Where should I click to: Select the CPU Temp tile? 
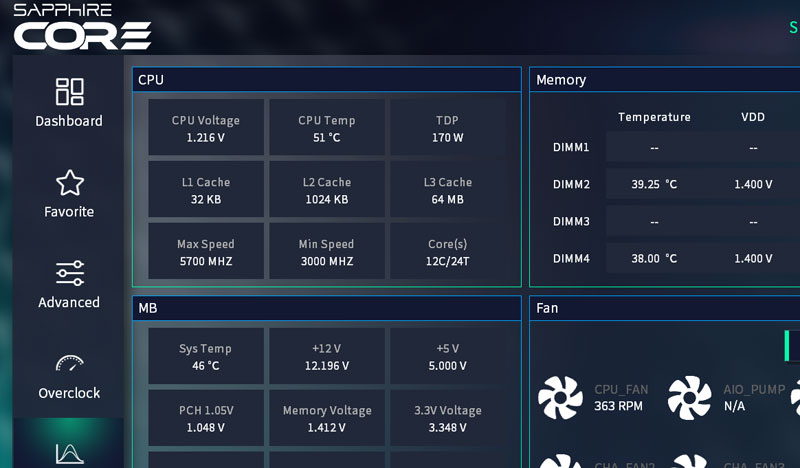327,128
